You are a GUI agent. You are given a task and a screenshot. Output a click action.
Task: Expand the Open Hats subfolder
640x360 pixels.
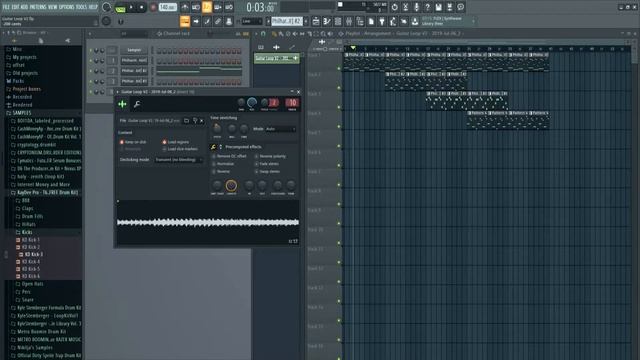[32, 284]
